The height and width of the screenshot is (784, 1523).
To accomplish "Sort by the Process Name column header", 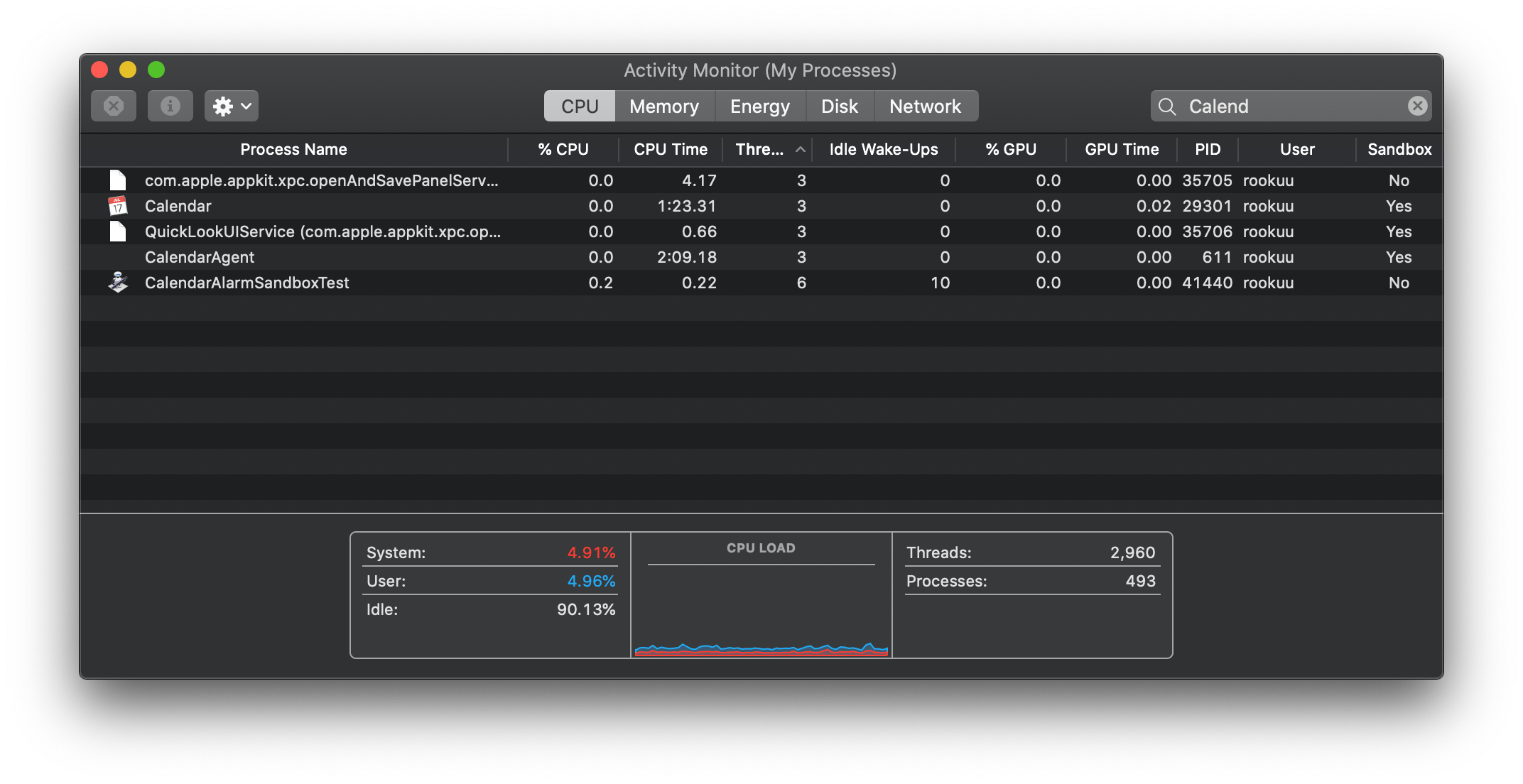I will coord(294,149).
